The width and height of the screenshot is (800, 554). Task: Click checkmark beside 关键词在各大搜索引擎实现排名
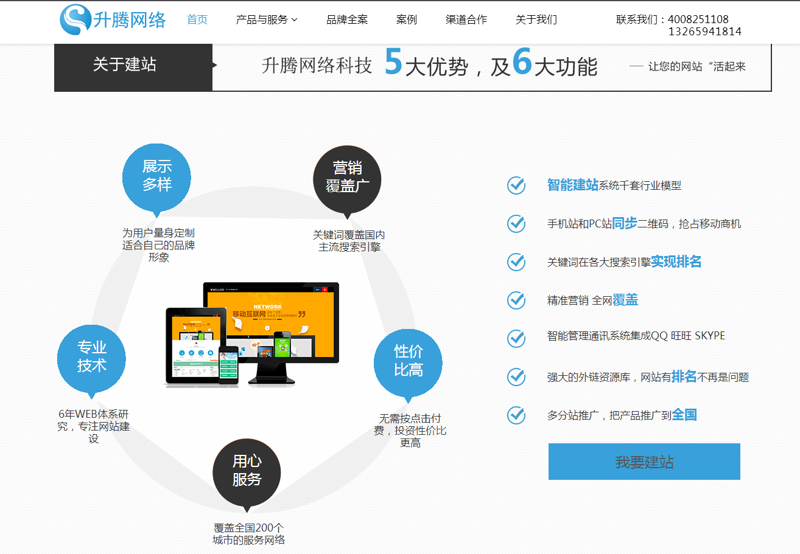tap(516, 262)
